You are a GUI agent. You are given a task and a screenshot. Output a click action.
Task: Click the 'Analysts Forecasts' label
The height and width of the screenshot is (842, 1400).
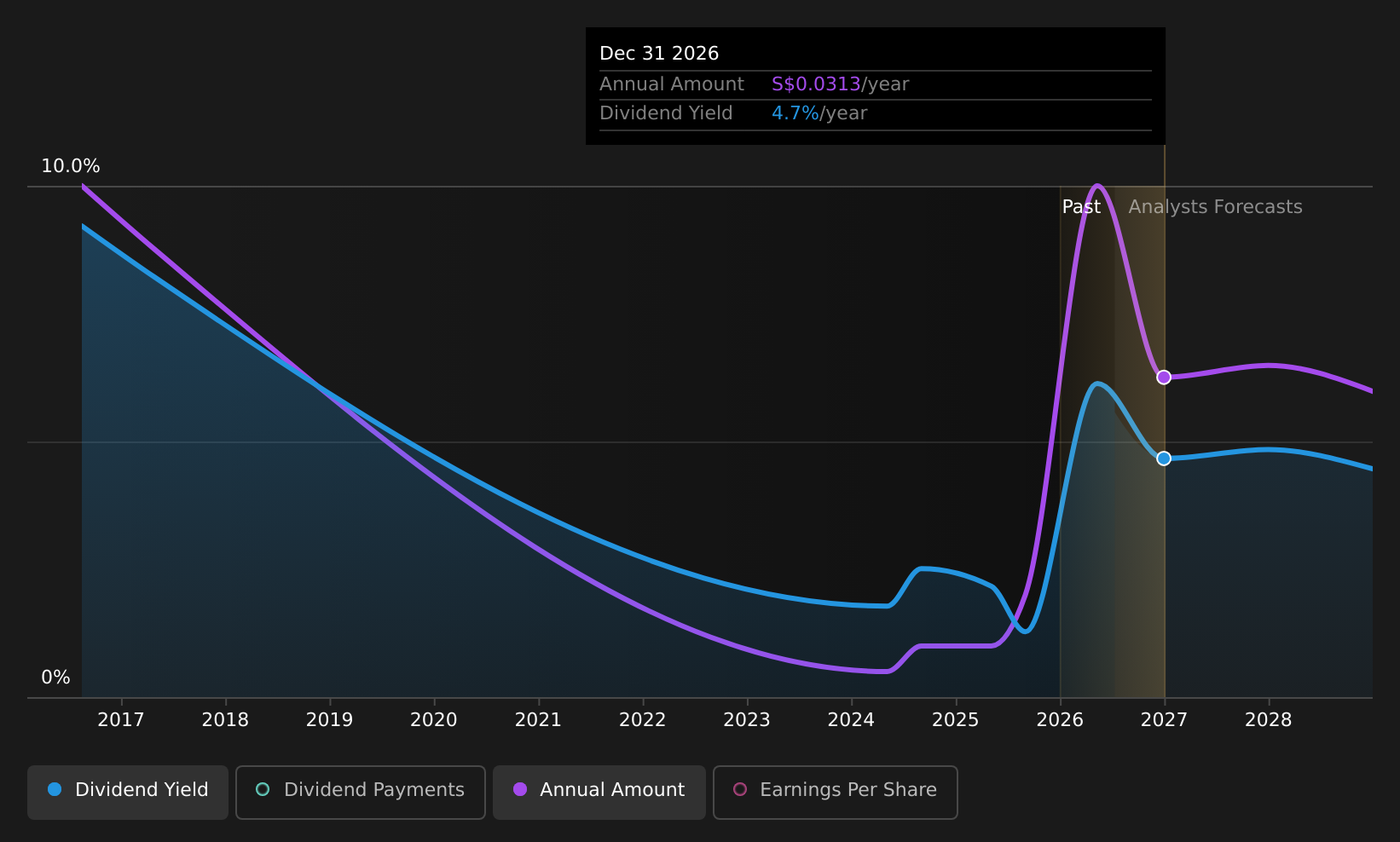click(x=1215, y=207)
